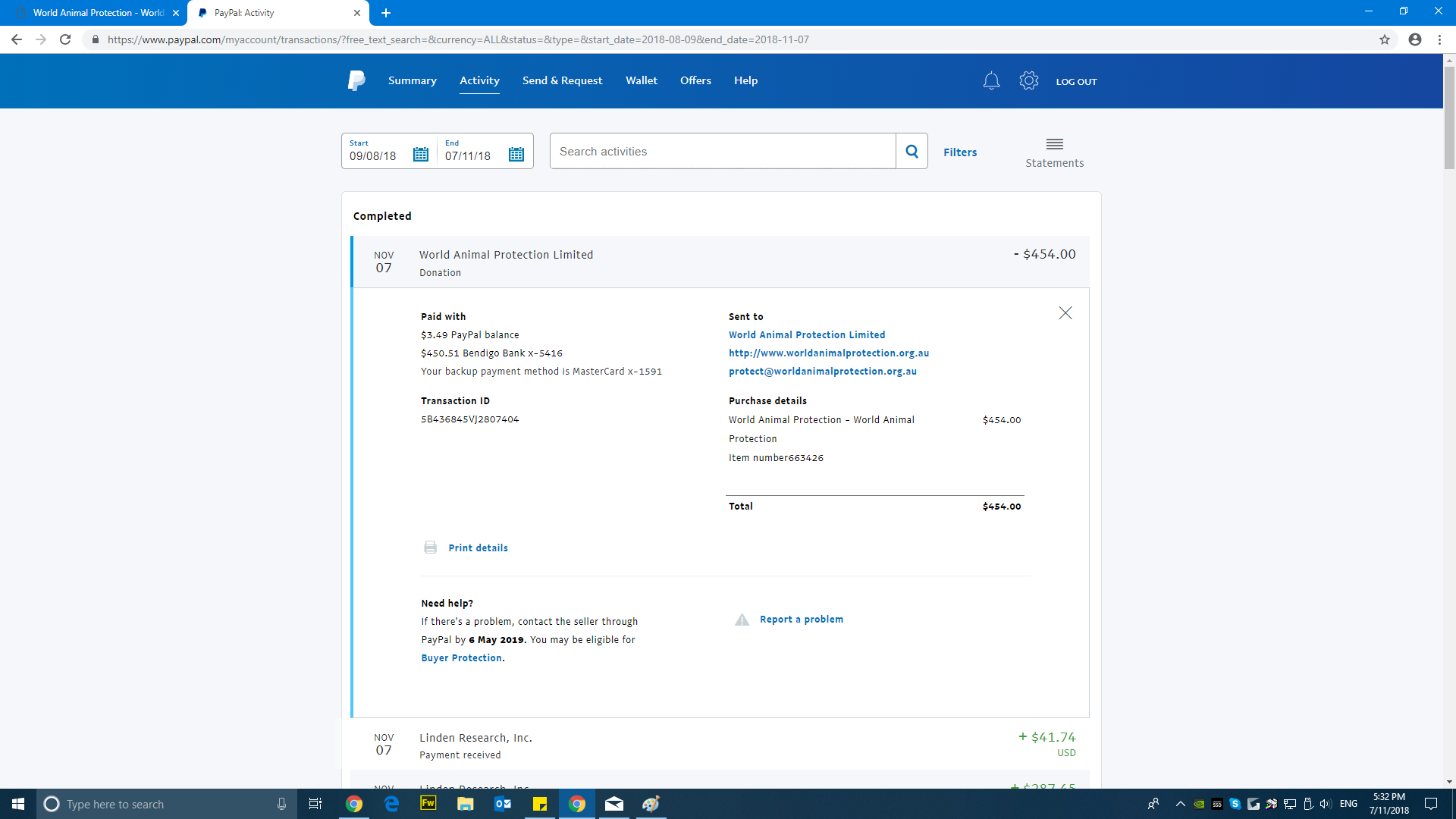
Task: Close the PayPal Activity tab
Action: [357, 13]
